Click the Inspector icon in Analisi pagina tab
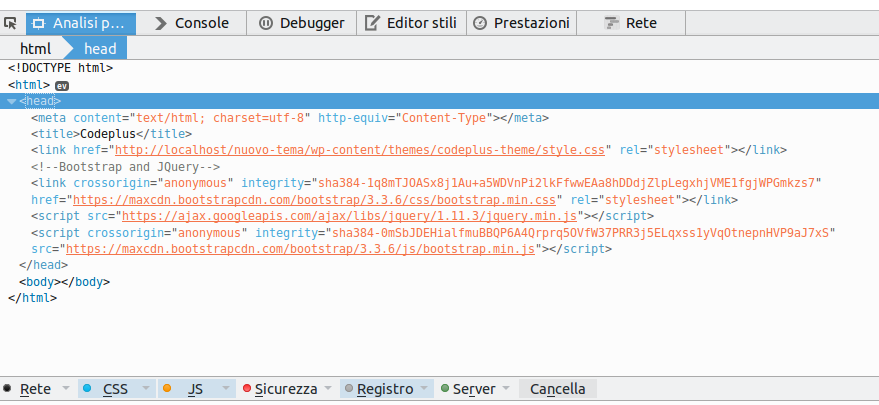The width and height of the screenshot is (879, 405). coord(39,22)
